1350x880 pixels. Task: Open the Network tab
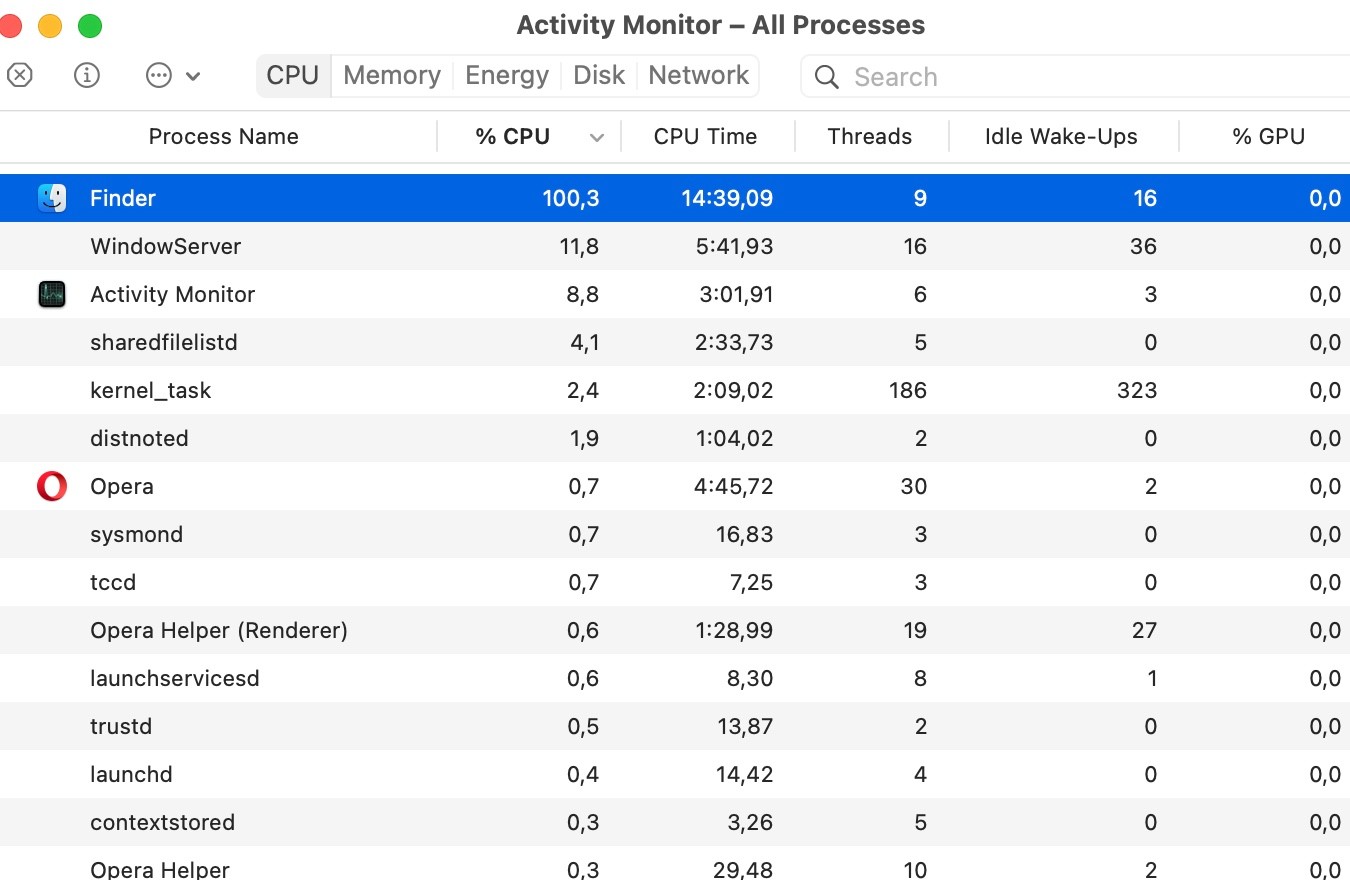698,74
